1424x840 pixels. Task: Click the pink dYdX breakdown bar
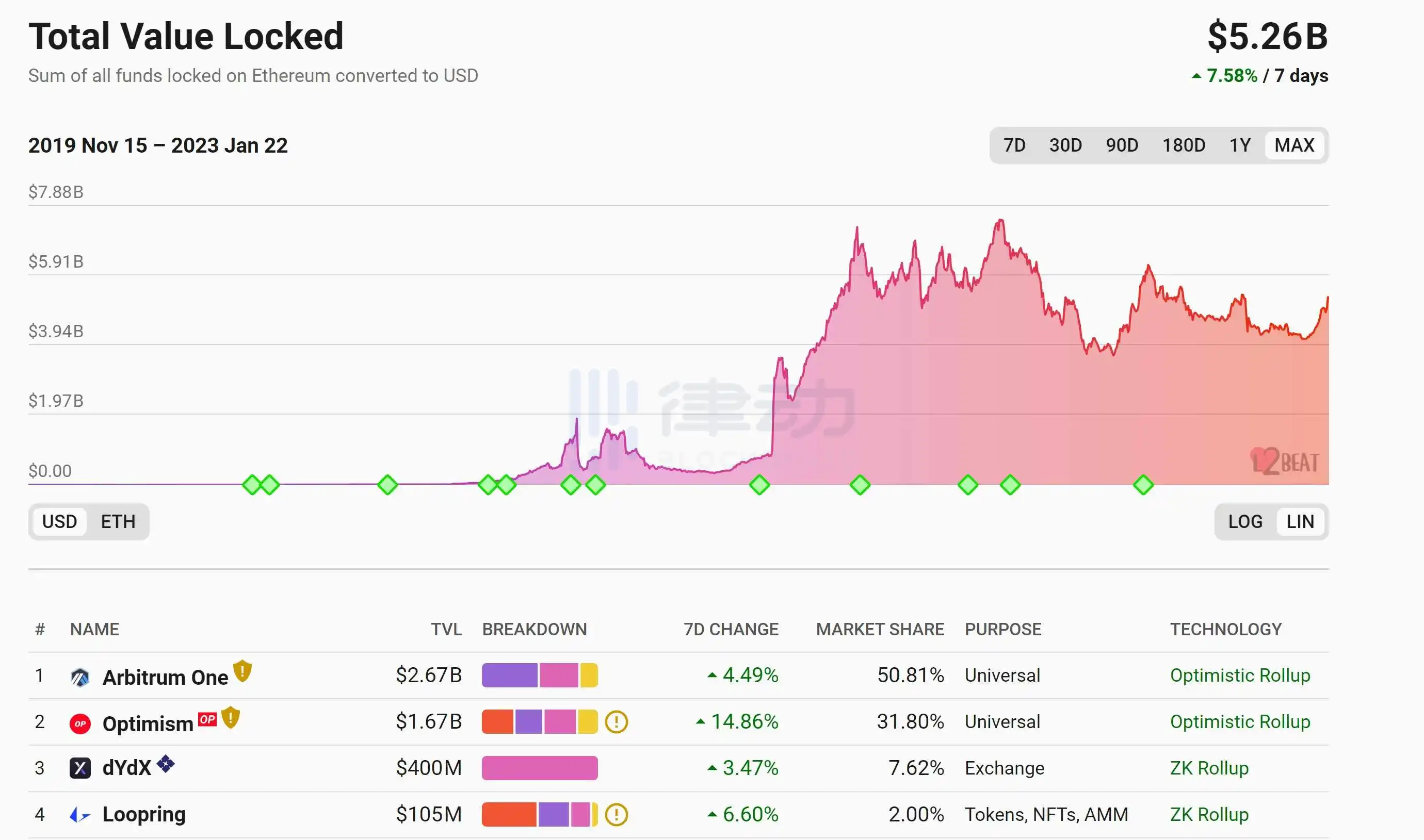(x=540, y=768)
